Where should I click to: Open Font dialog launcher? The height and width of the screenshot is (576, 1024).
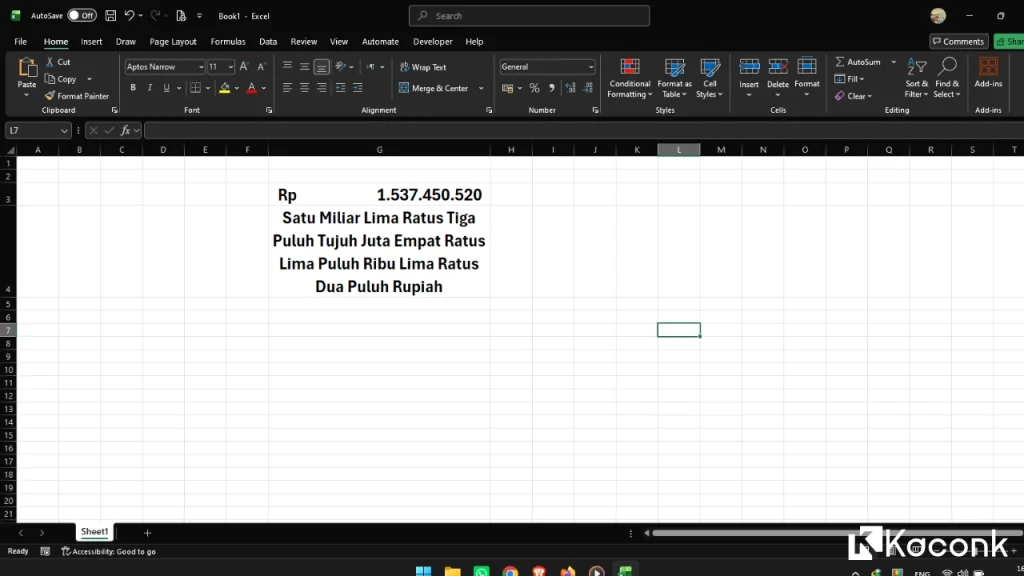268,110
